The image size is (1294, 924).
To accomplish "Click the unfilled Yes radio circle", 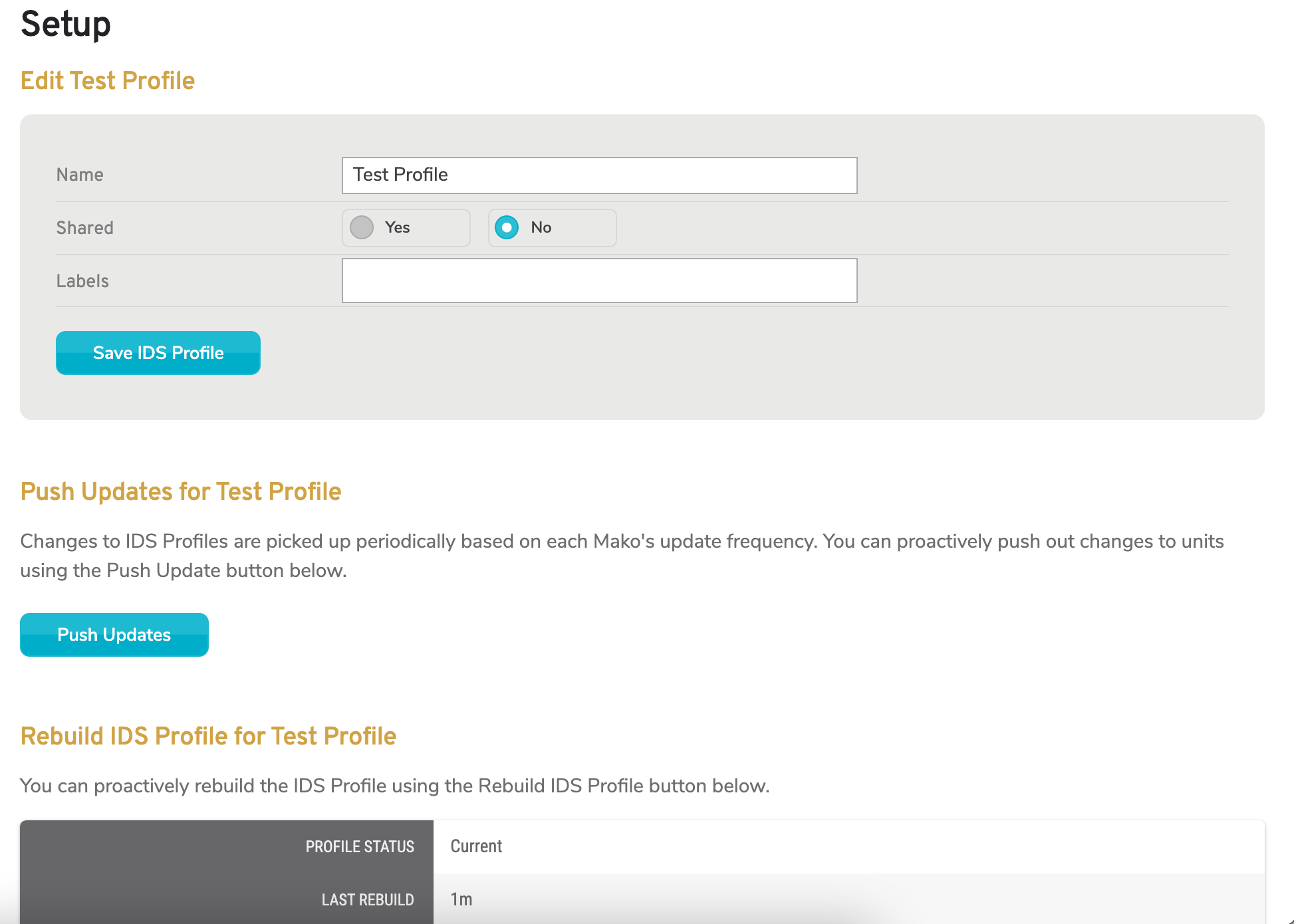I will pos(361,227).
